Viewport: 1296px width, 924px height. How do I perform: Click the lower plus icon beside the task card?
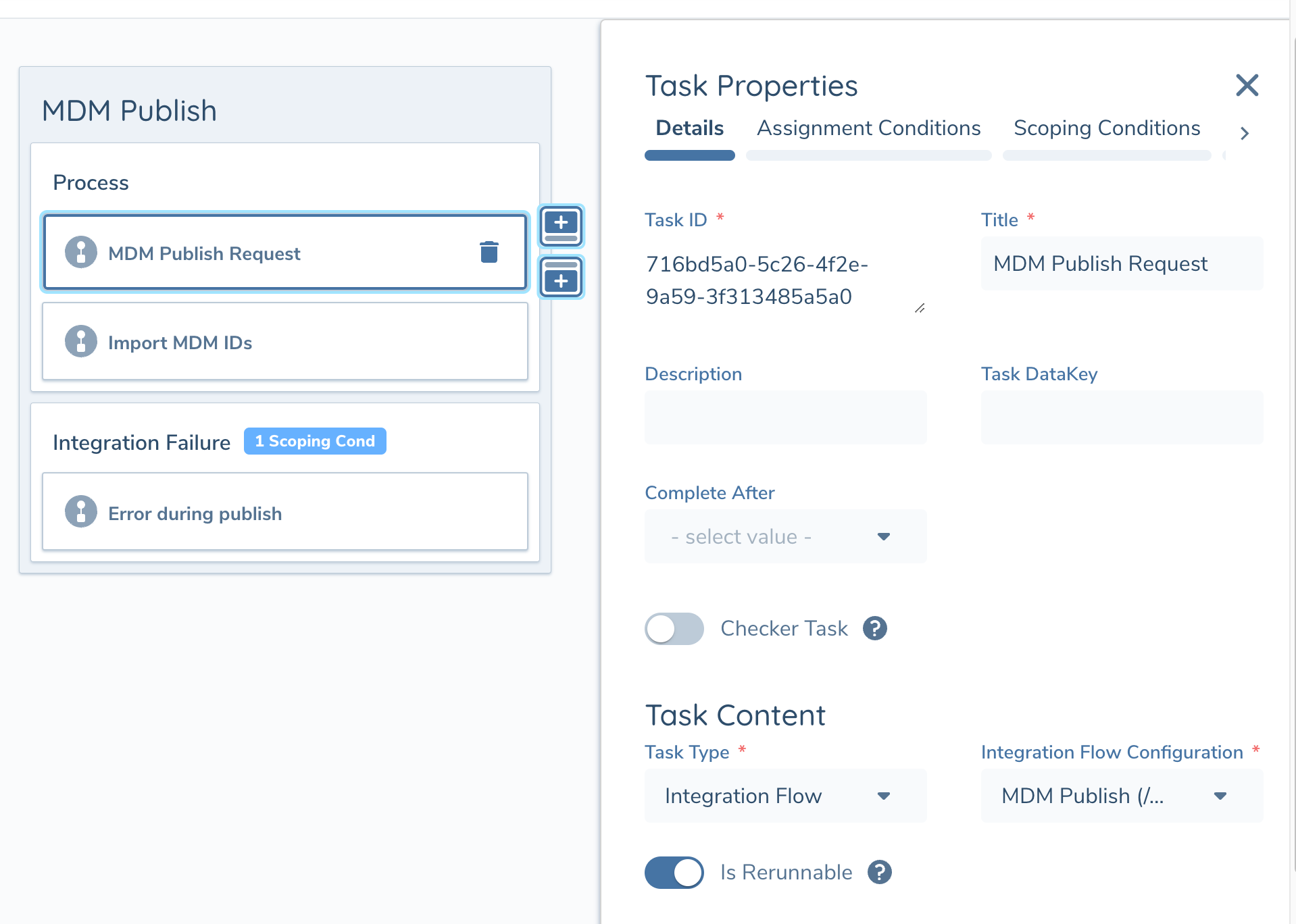point(560,278)
